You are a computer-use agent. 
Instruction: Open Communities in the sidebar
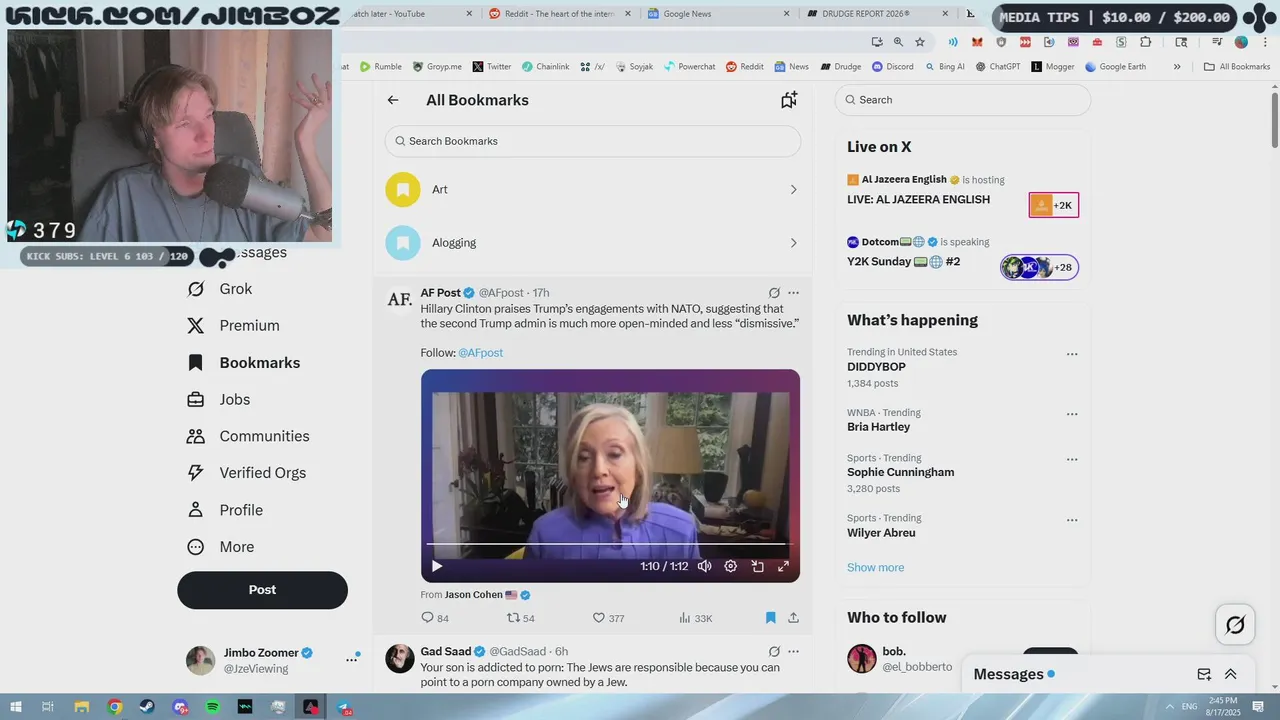(x=248, y=436)
